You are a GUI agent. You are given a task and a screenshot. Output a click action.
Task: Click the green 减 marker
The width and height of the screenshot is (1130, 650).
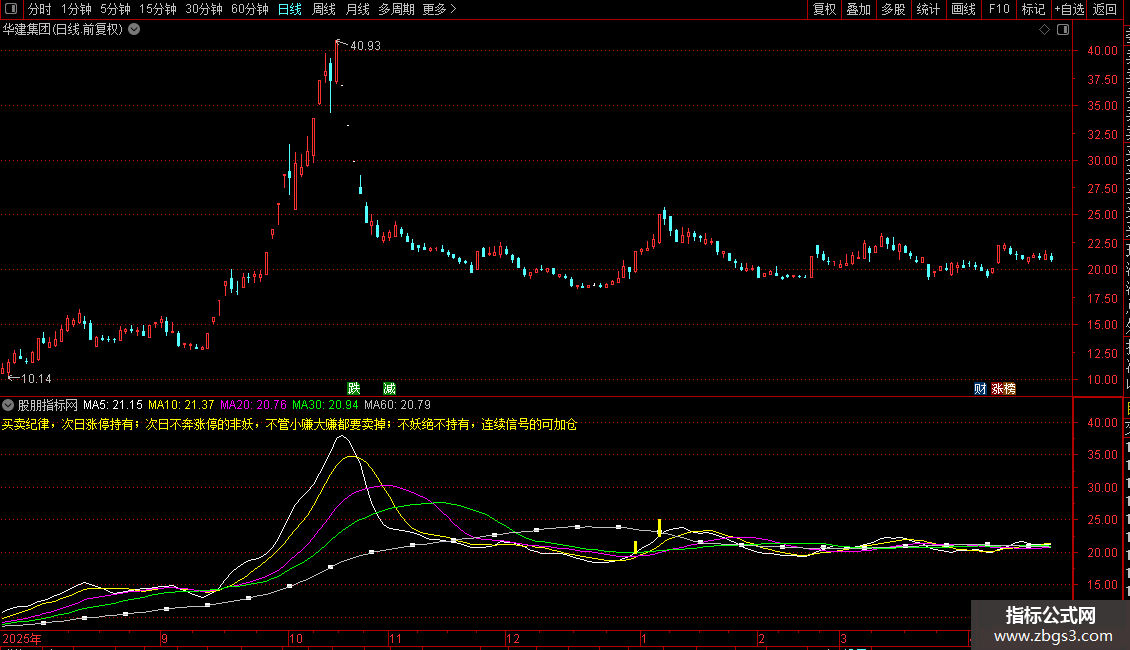pos(389,388)
